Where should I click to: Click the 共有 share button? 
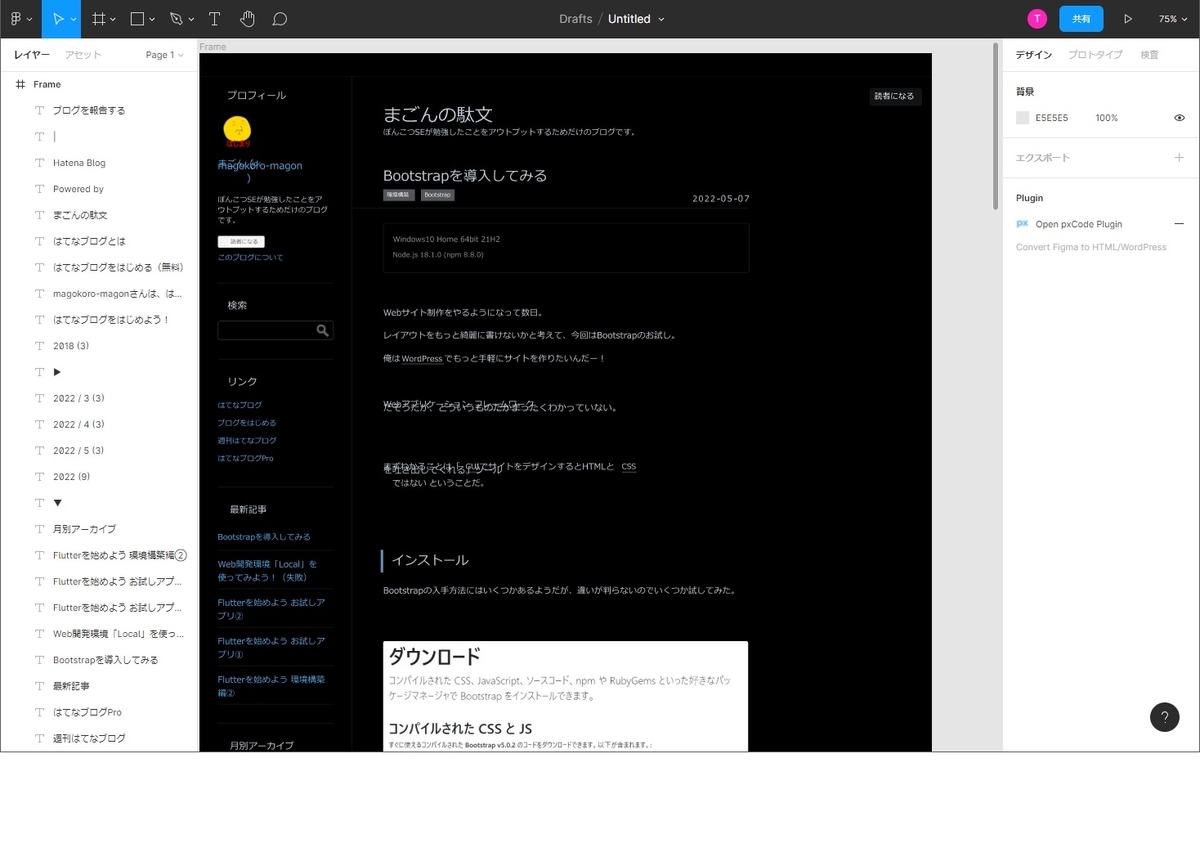click(x=1082, y=19)
